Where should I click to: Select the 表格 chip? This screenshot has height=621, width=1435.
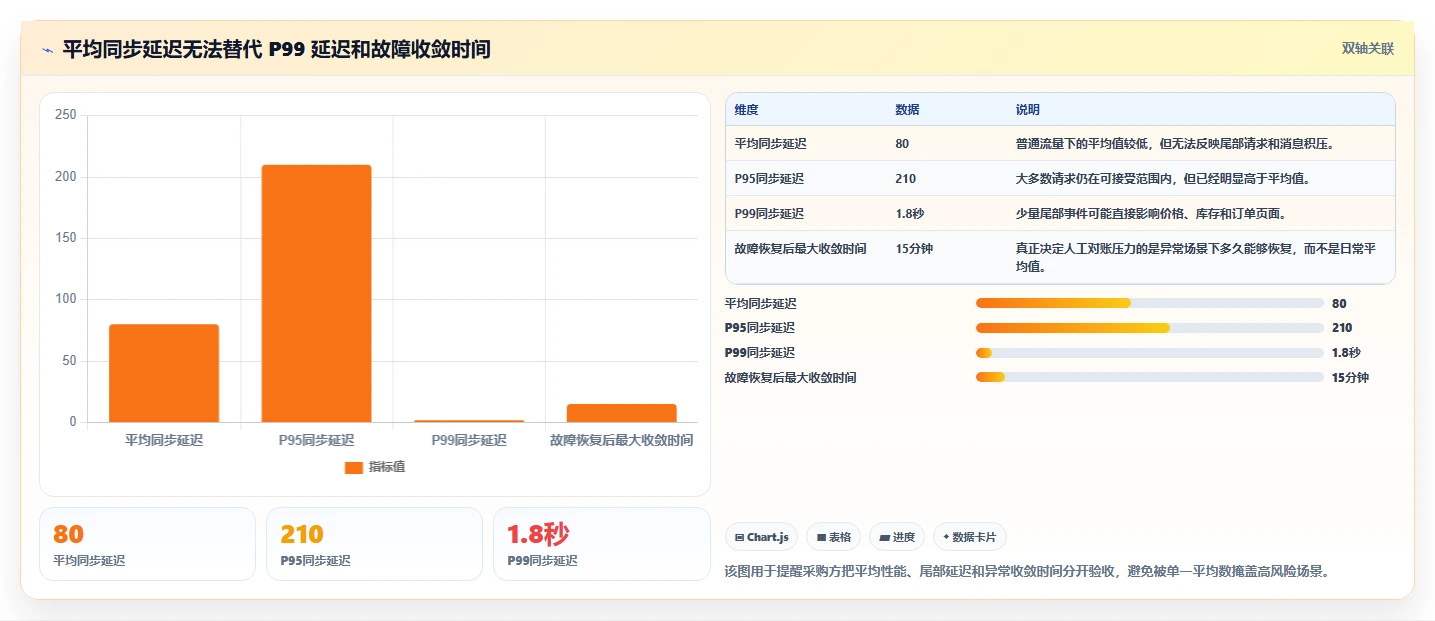click(834, 537)
